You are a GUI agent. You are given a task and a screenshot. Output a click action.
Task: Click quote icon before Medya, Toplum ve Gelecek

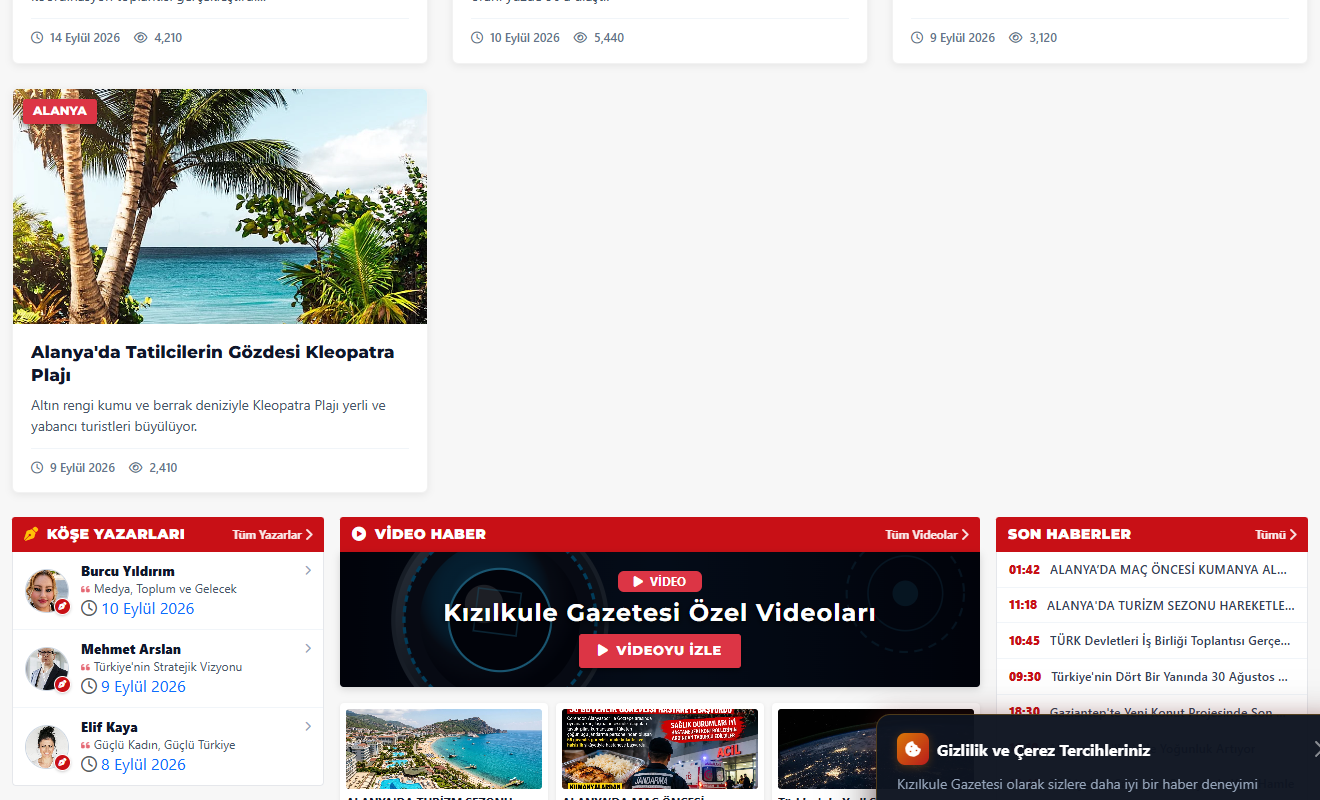[x=86, y=590]
